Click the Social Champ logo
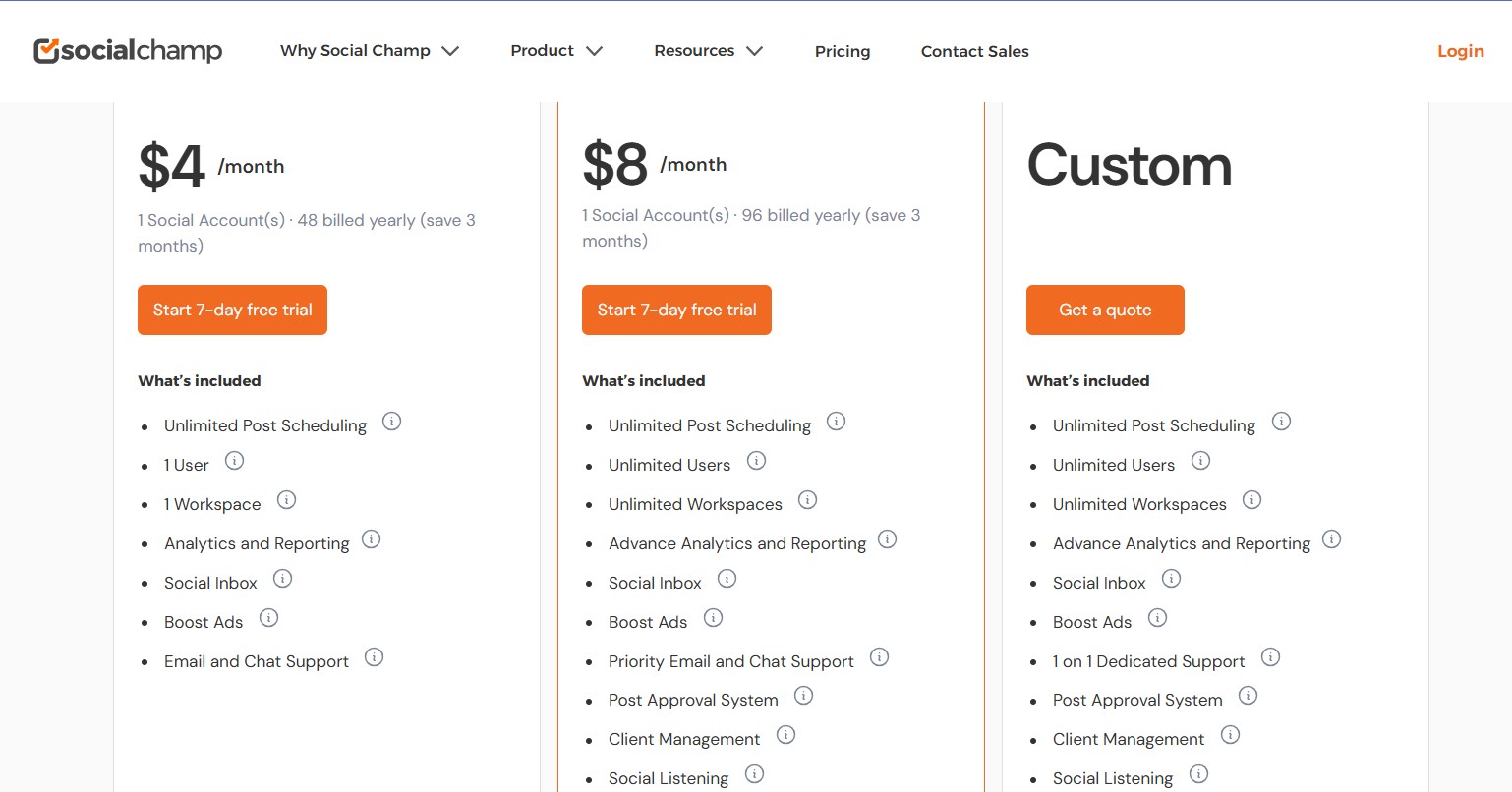The width and height of the screenshot is (1512, 792). click(x=128, y=50)
